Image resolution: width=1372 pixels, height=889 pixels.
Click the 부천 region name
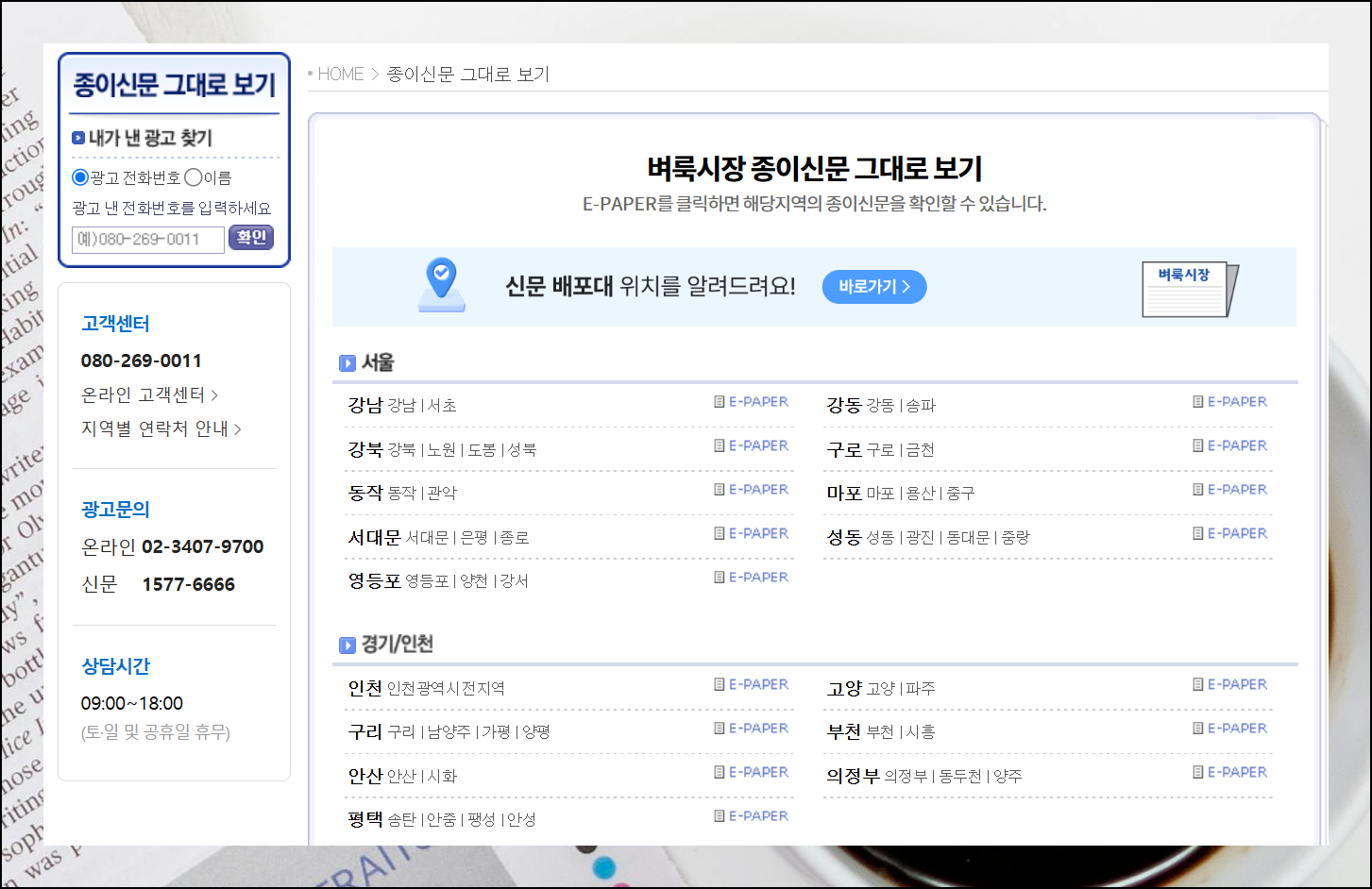pos(844,731)
